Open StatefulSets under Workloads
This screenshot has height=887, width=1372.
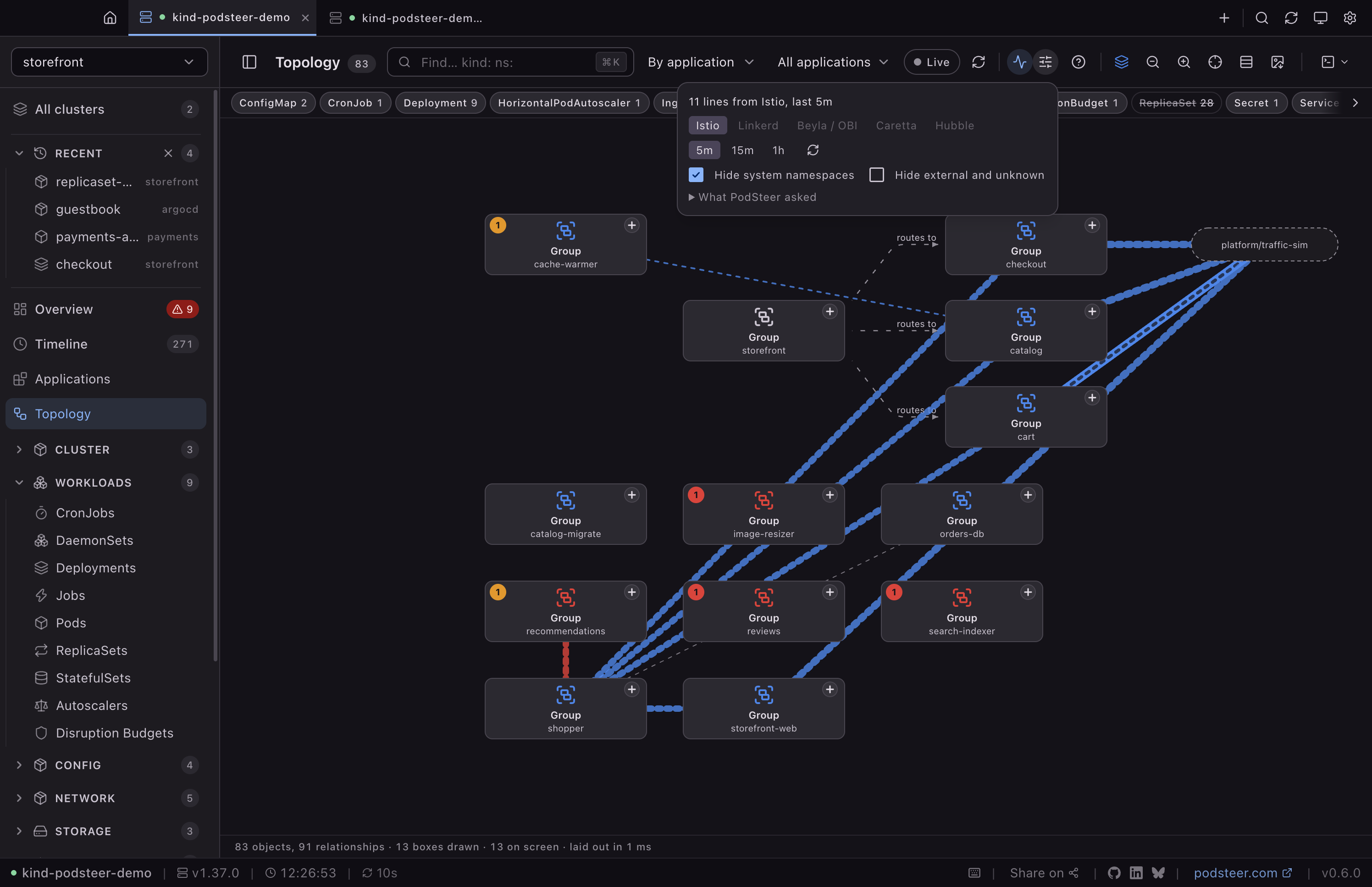pos(93,678)
